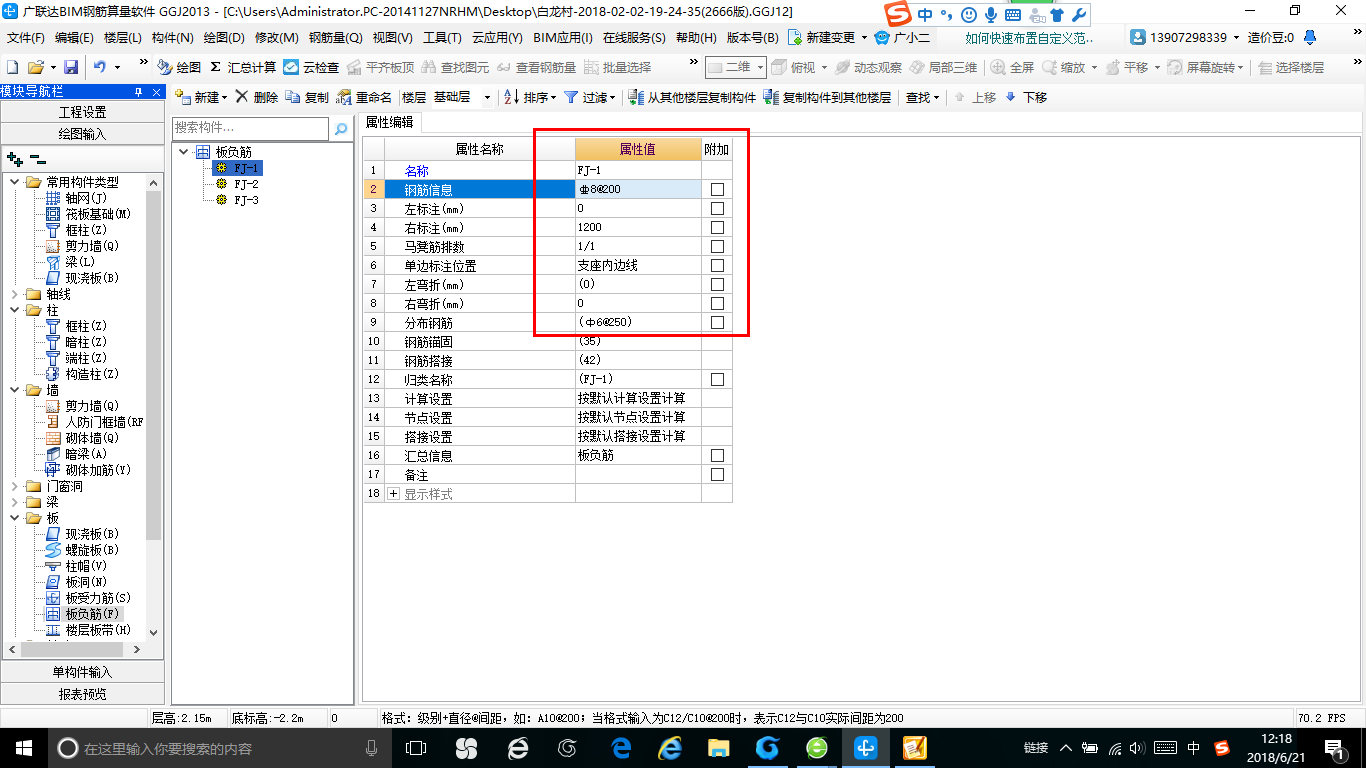
Task: Tick 附加 checkbox for 备注
Action: tap(717, 475)
